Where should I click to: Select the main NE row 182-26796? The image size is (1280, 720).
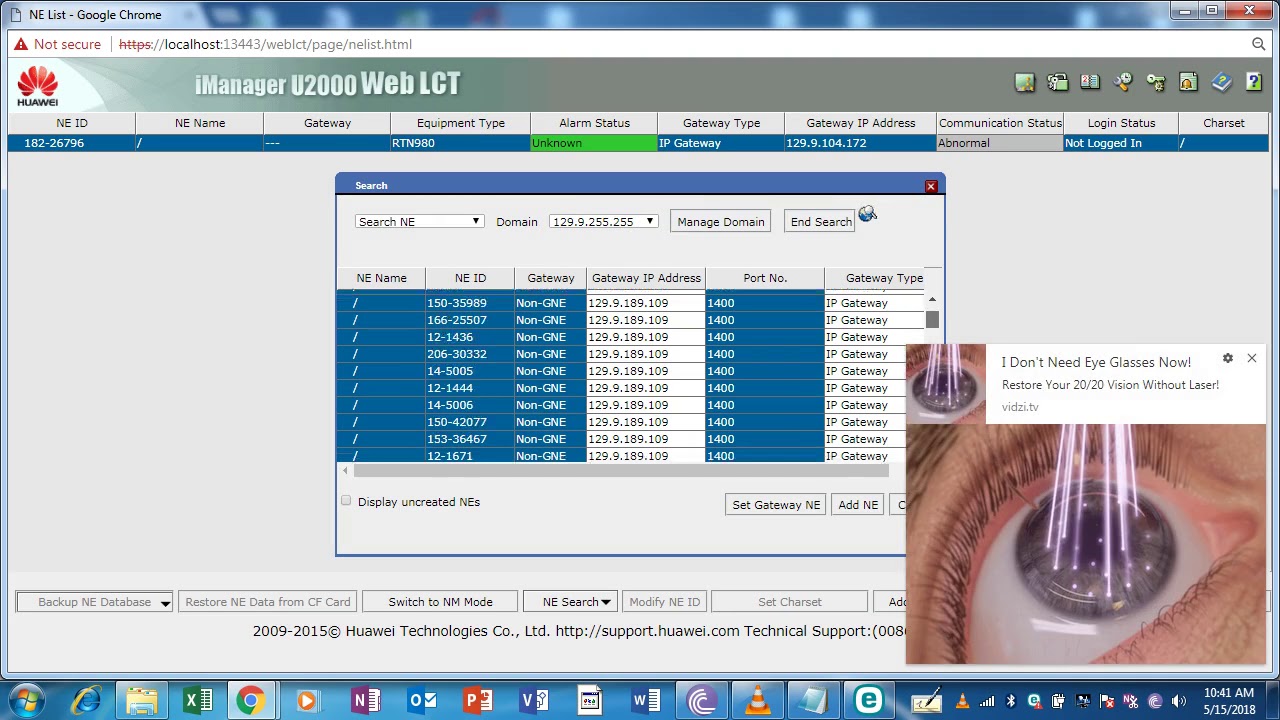pyautogui.click(x=640, y=143)
